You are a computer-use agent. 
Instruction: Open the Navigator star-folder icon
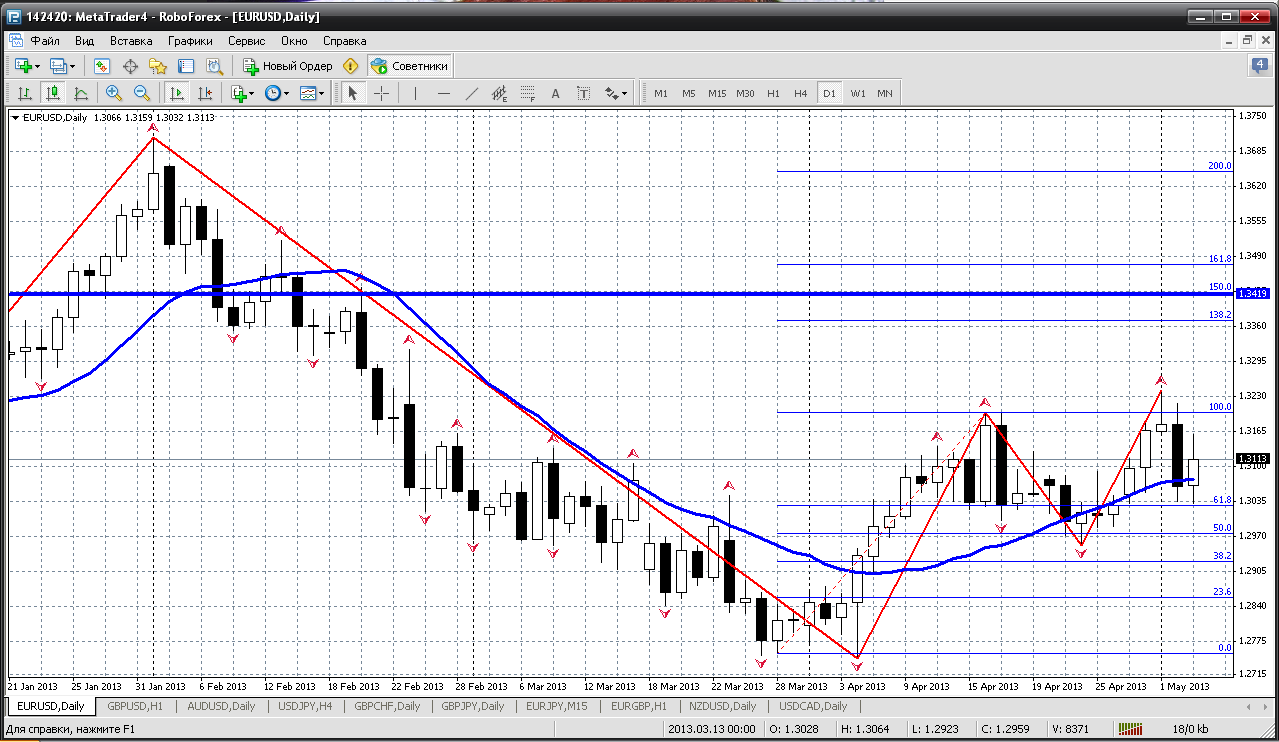[158, 66]
